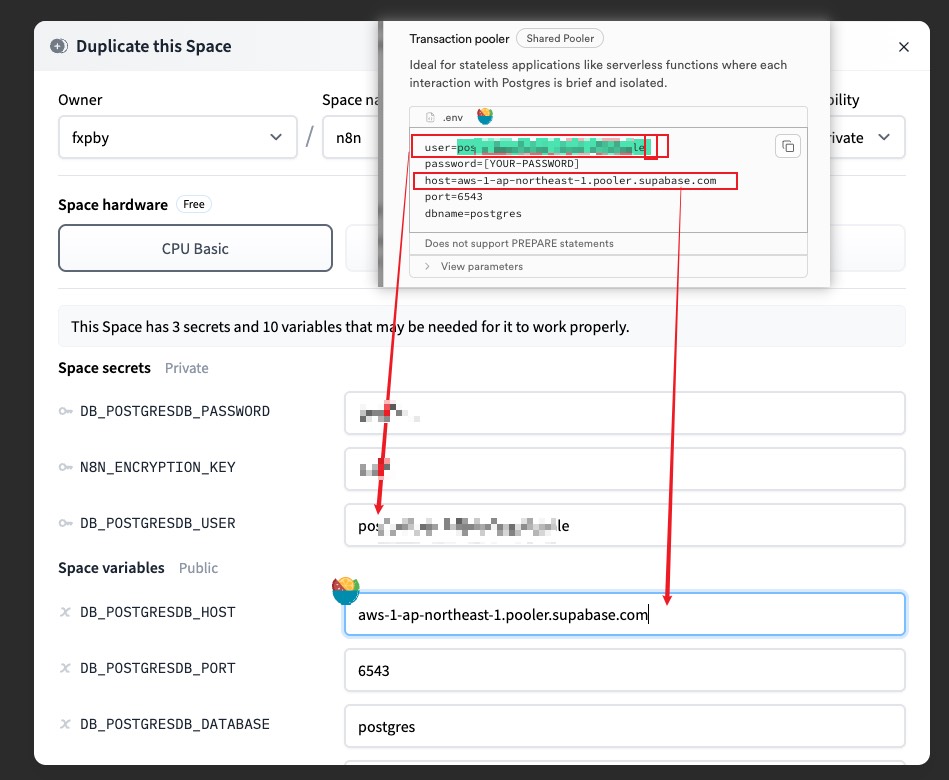Close the Duplicate this Space dialog
This screenshot has height=780, width=949.
coord(903,47)
